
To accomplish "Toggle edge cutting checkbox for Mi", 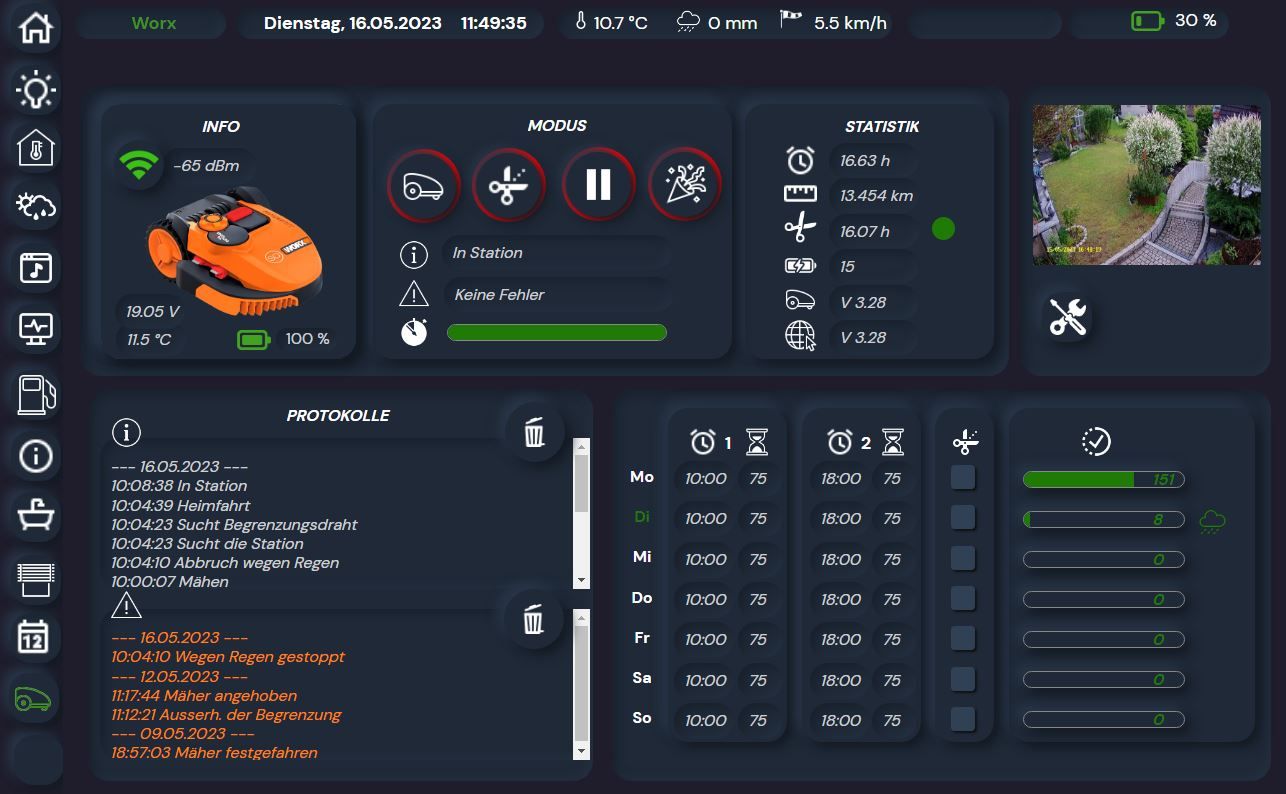I will point(963,558).
